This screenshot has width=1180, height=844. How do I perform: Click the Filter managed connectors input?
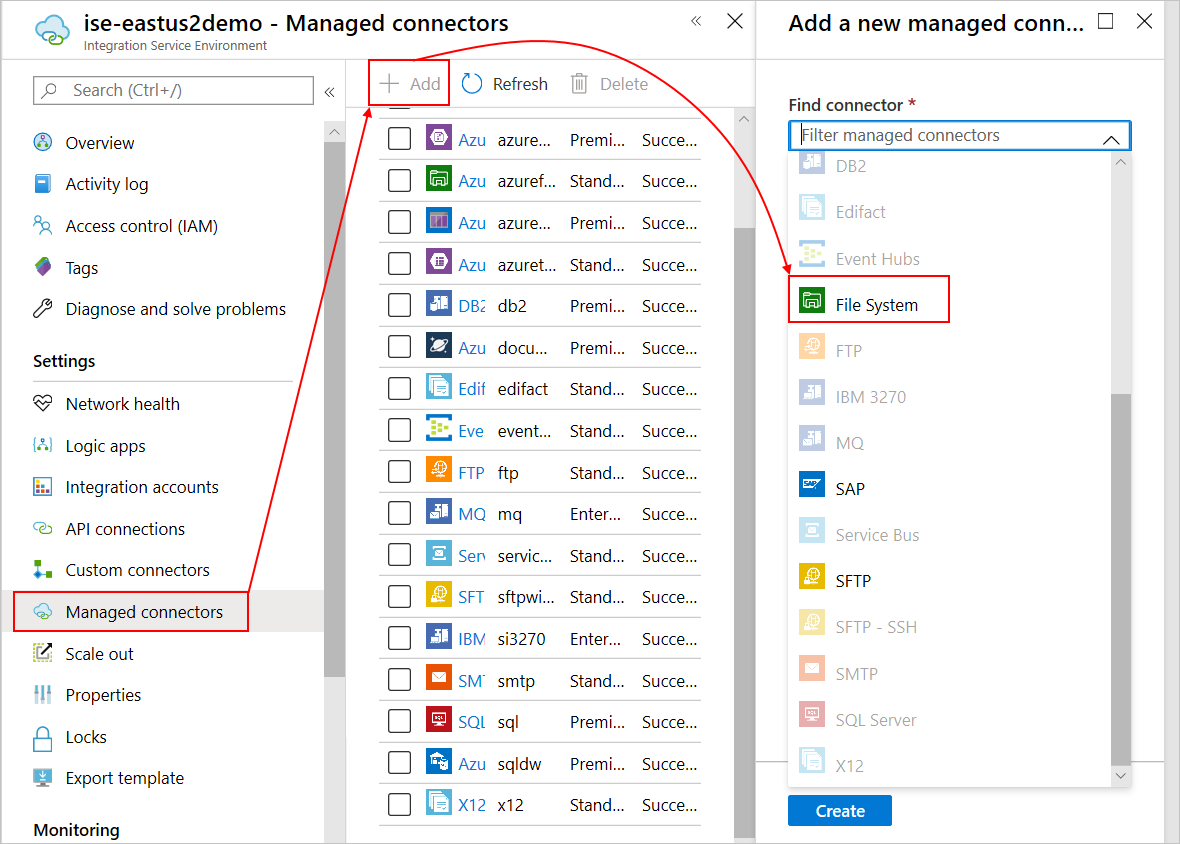point(960,135)
